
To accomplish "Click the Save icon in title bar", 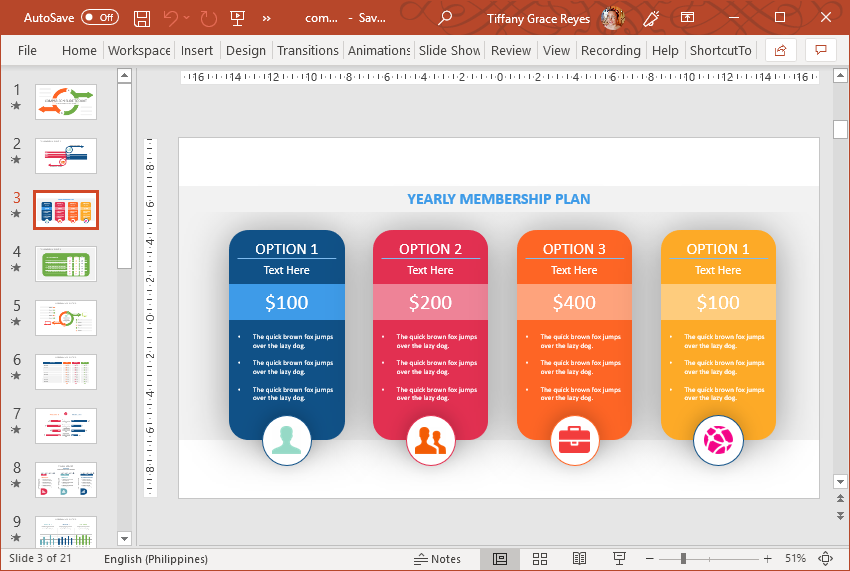I will (142, 18).
